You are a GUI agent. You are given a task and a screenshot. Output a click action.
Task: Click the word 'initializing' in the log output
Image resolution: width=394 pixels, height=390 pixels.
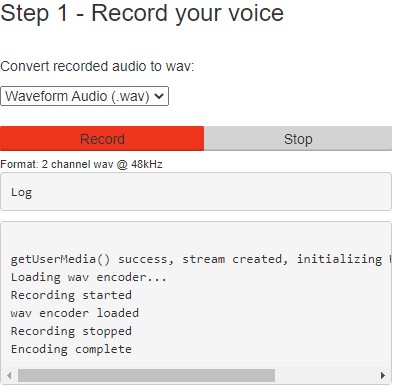pos(339,259)
